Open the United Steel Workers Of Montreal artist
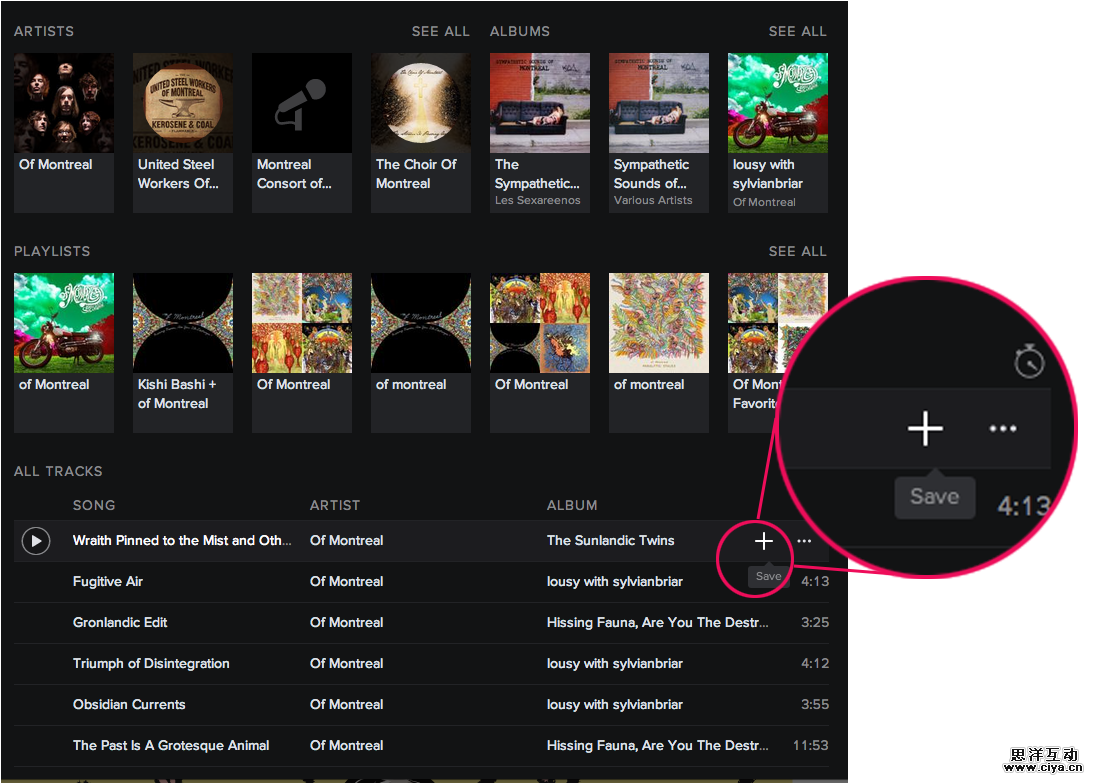The image size is (1112, 783). [x=182, y=104]
